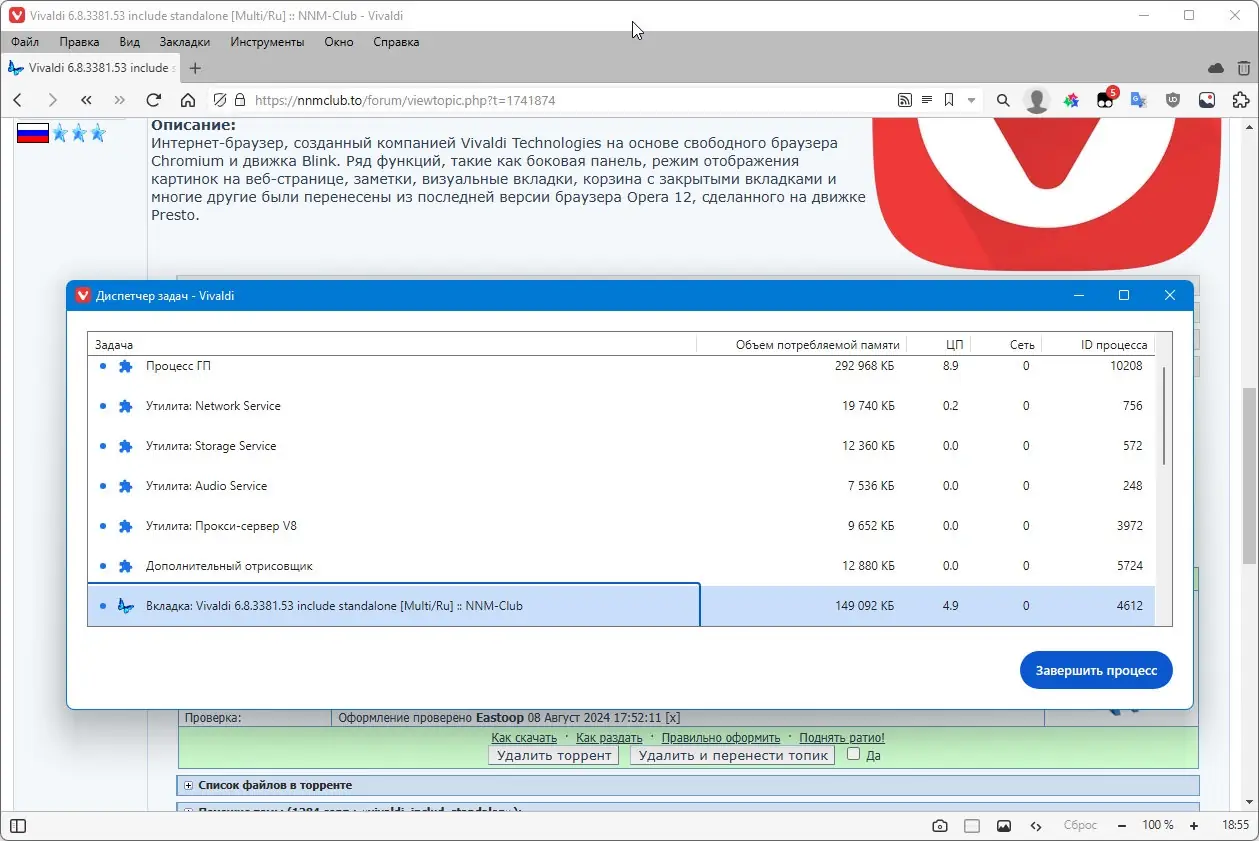Reload the current page

(x=154, y=100)
